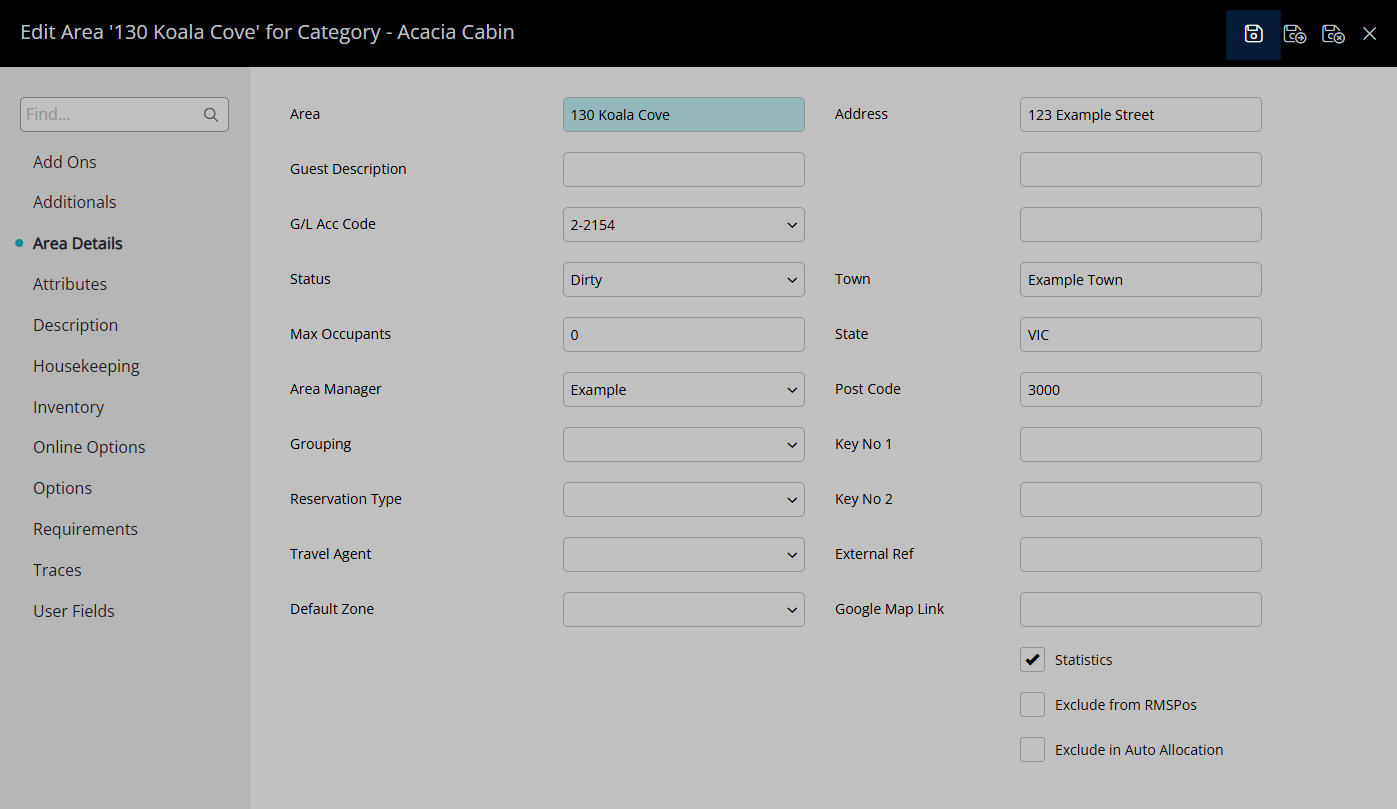Open Traces section

coord(57,570)
